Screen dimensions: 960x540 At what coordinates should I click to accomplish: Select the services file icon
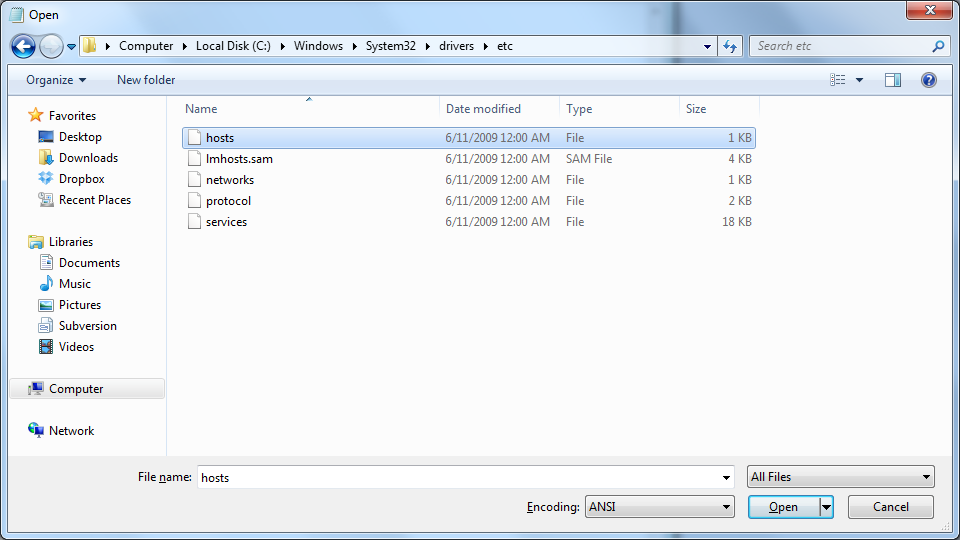tap(195, 222)
